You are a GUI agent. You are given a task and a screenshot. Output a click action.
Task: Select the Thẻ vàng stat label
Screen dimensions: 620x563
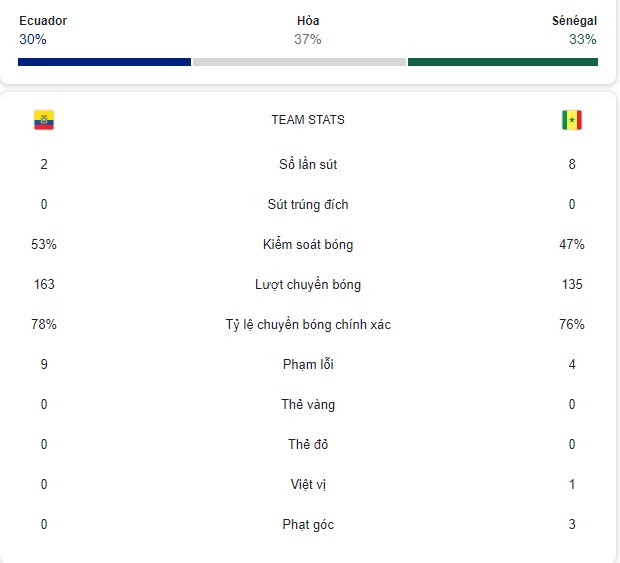(x=308, y=404)
